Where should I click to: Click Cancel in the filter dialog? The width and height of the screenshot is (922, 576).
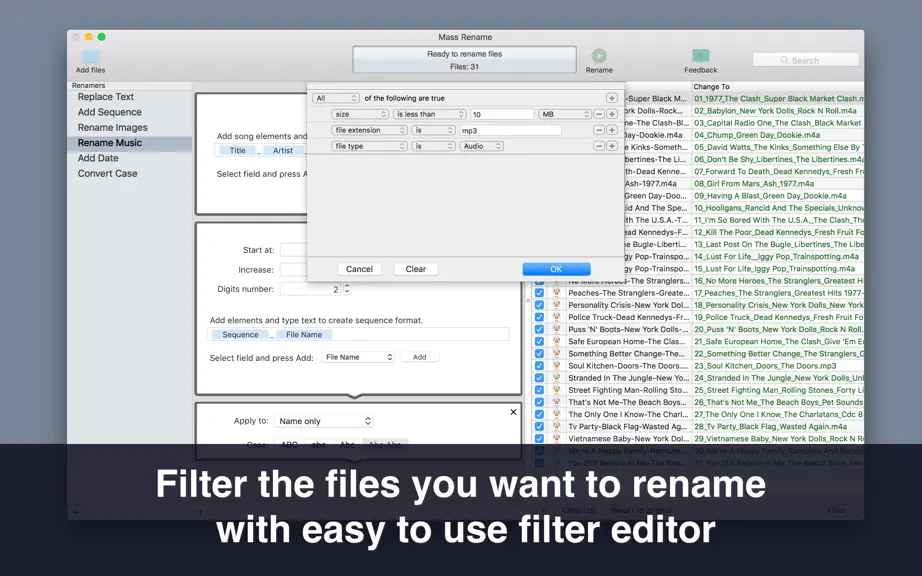coord(359,269)
